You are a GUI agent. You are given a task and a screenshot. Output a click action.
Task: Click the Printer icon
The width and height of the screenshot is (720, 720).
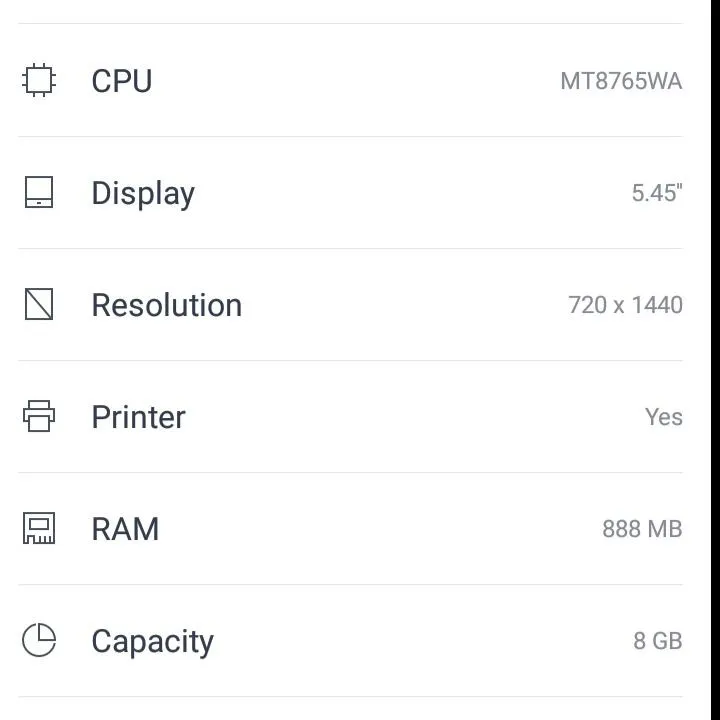click(x=39, y=416)
